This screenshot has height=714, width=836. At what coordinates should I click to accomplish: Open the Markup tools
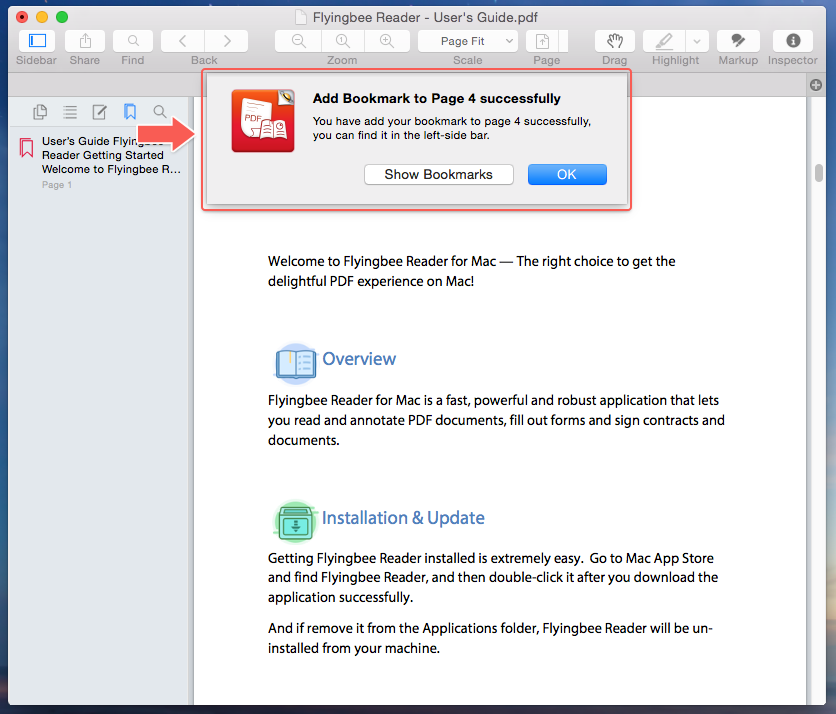[738, 41]
